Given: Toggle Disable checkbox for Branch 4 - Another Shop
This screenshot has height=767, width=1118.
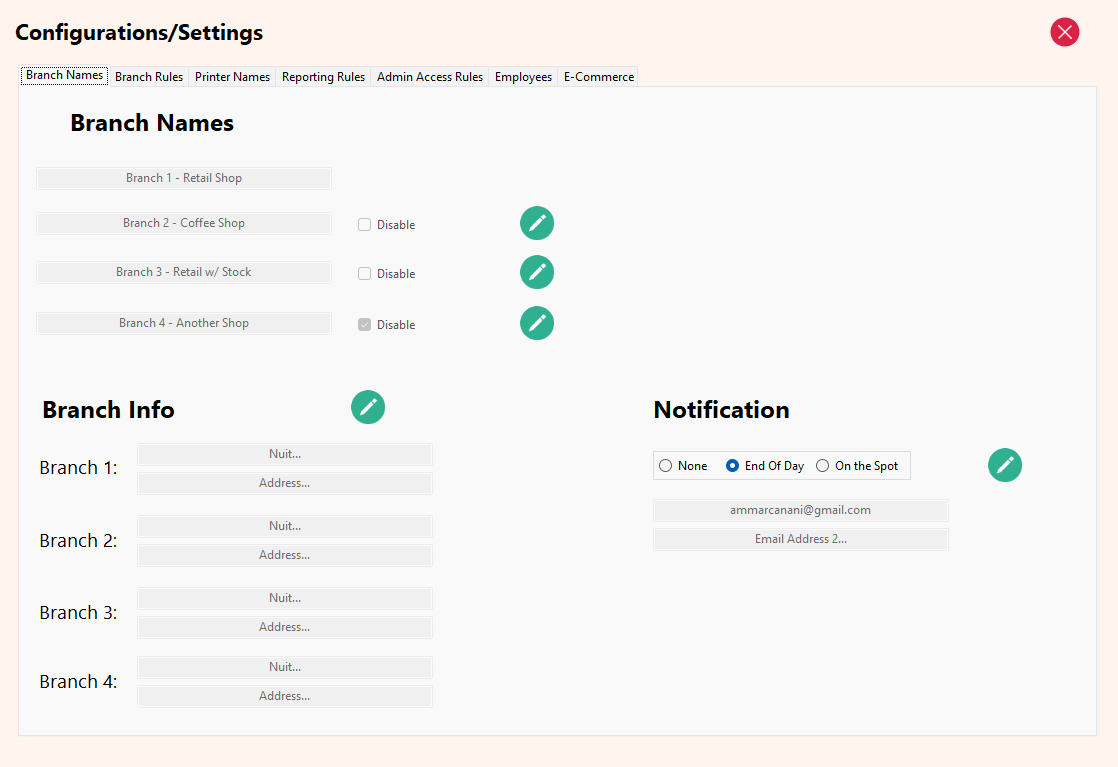Looking at the screenshot, I should point(364,324).
